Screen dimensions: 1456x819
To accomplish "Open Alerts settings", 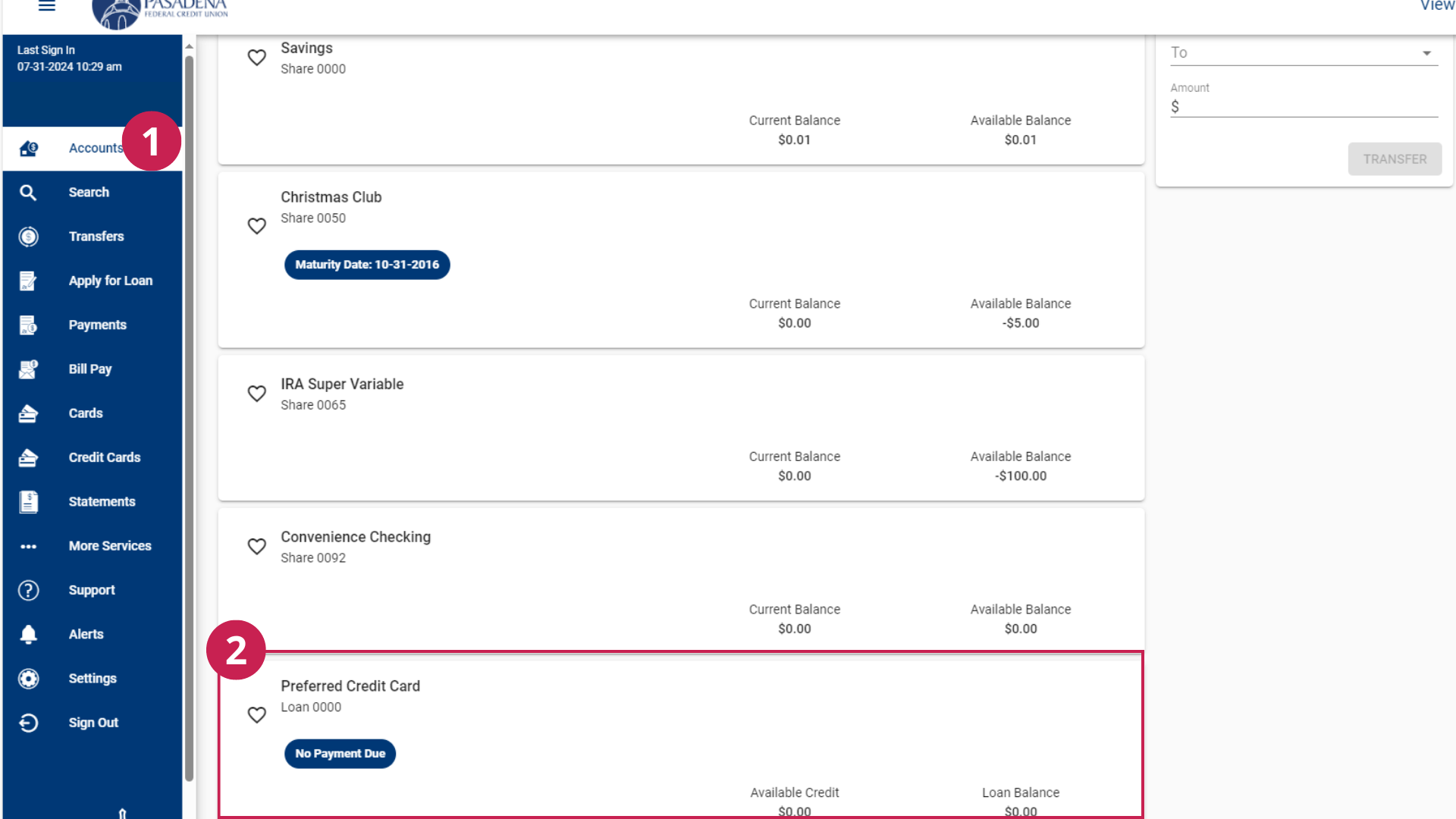I will 86,633.
